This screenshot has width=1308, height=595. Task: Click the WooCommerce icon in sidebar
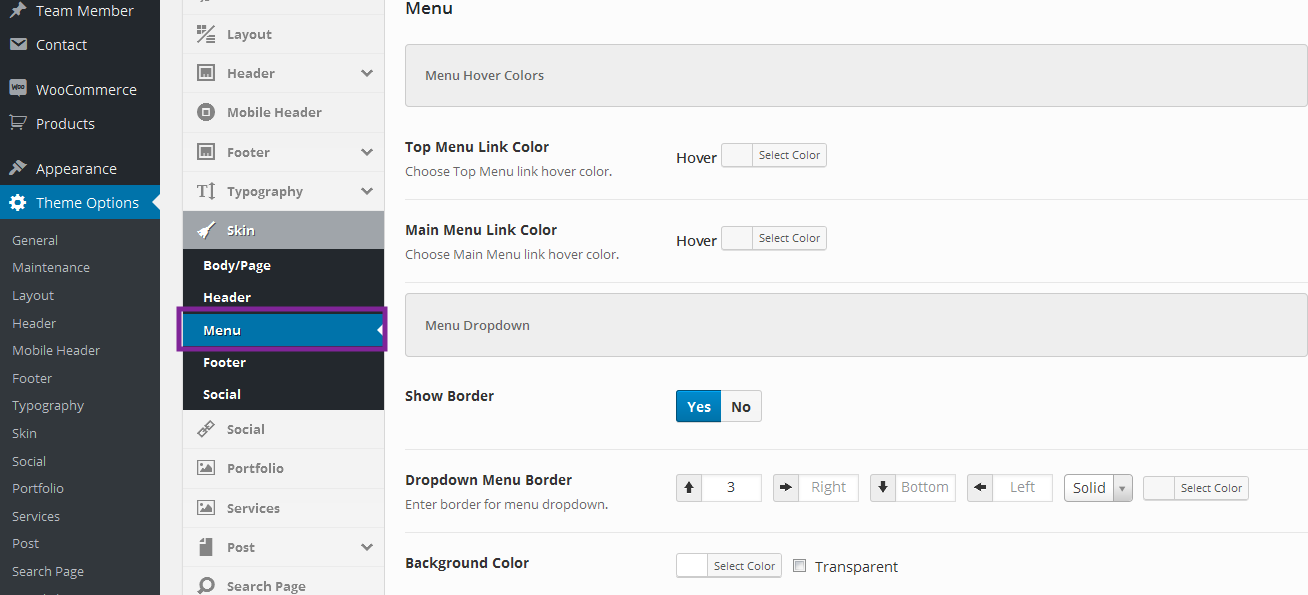(x=18, y=88)
